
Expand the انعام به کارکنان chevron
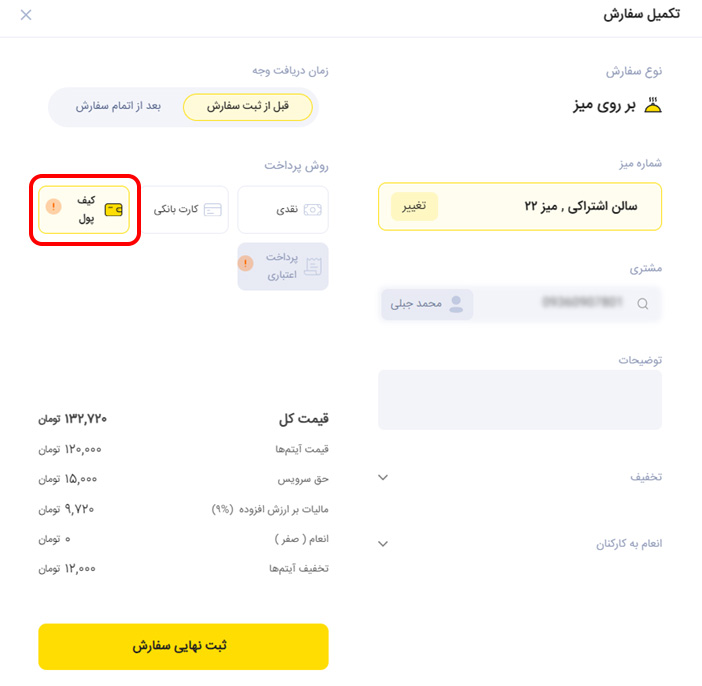tap(383, 544)
